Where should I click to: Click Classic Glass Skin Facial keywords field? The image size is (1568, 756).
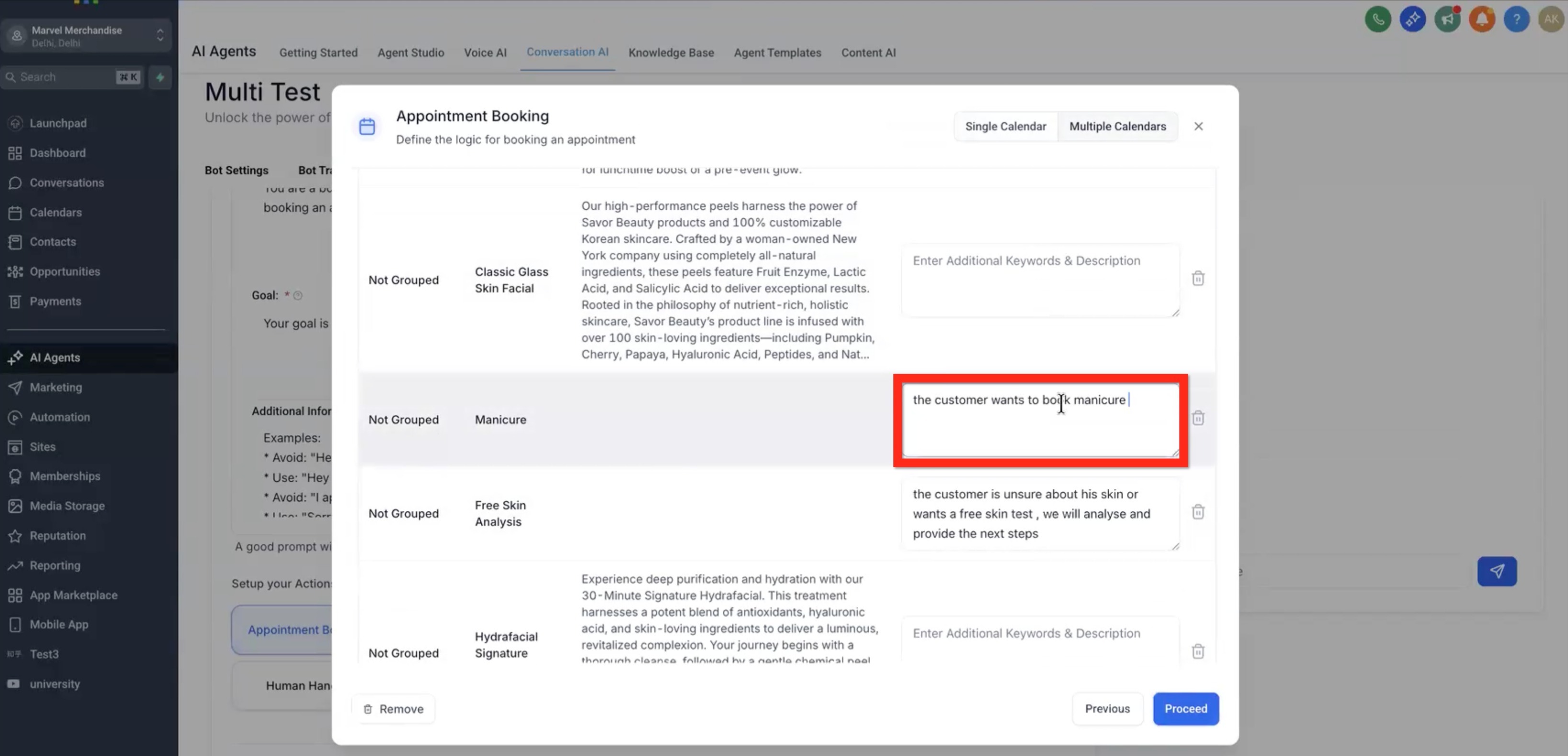coord(1040,280)
